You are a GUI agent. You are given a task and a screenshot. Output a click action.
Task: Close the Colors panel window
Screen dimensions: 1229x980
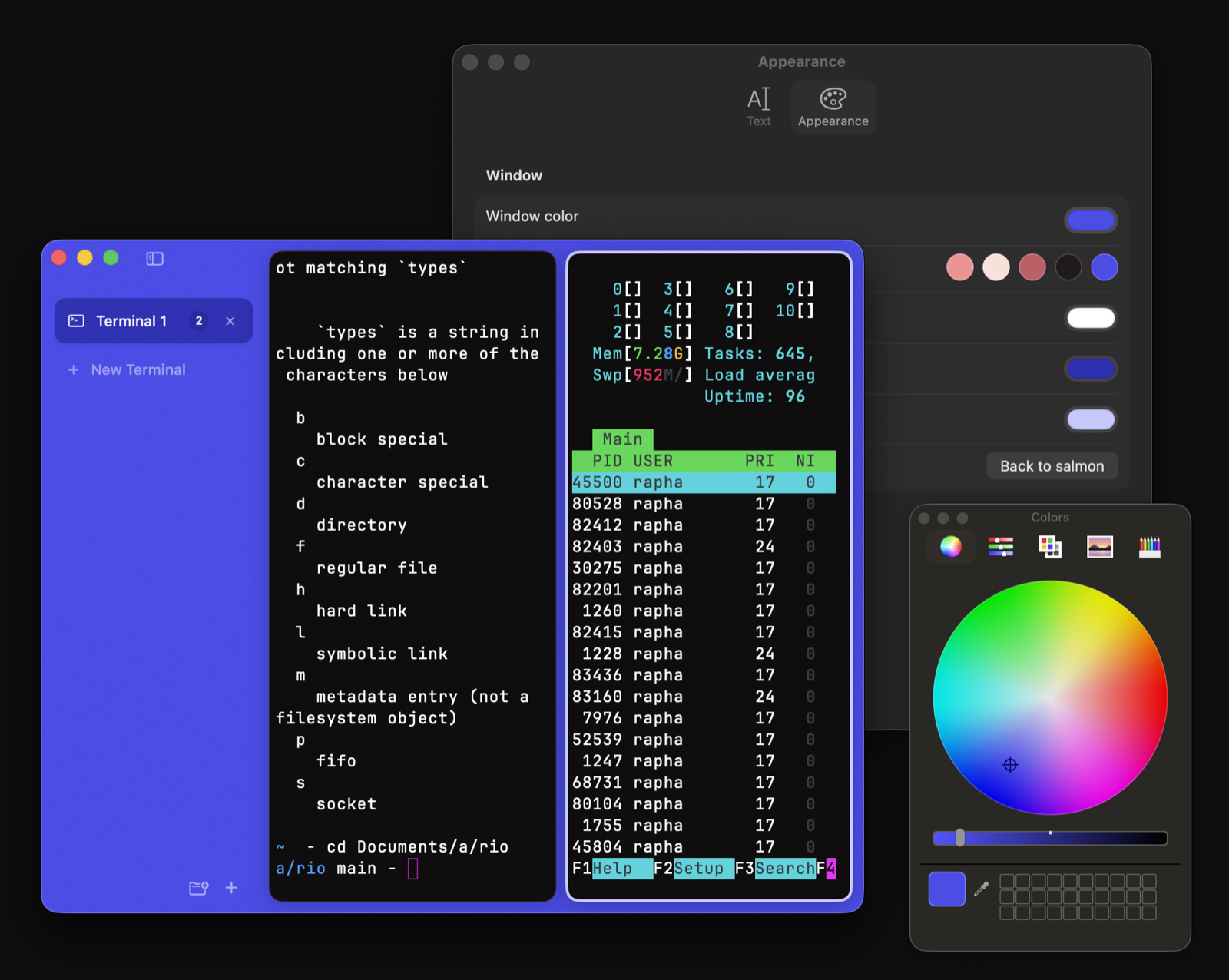[924, 518]
